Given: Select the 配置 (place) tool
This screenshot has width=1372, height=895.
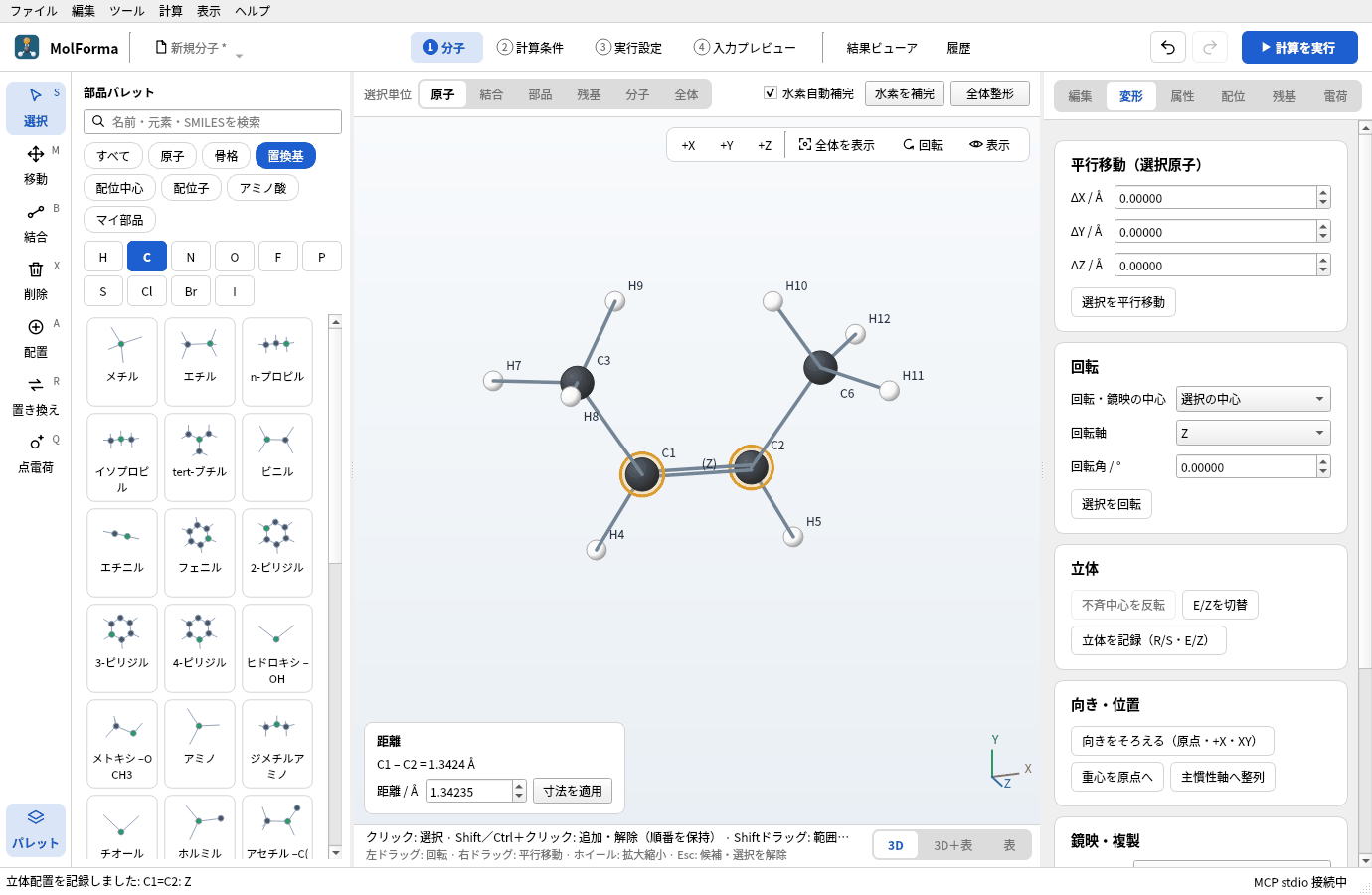Looking at the screenshot, I should point(36,338).
